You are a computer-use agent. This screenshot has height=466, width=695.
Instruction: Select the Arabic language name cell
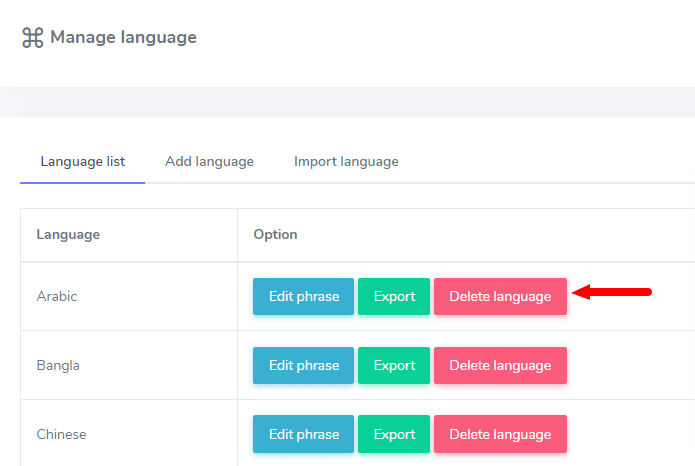coord(57,296)
